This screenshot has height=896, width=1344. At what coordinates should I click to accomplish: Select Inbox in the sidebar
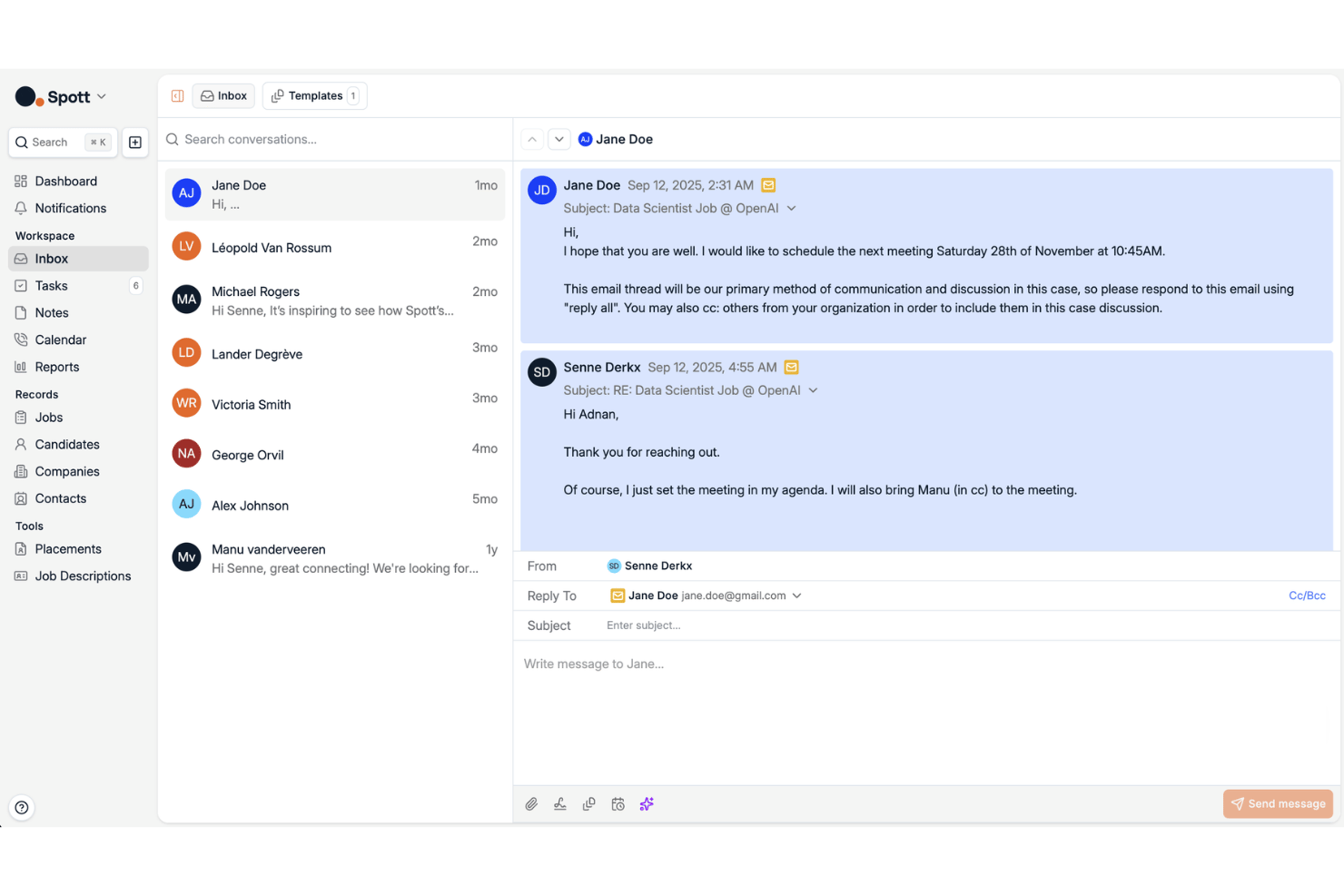click(x=78, y=259)
